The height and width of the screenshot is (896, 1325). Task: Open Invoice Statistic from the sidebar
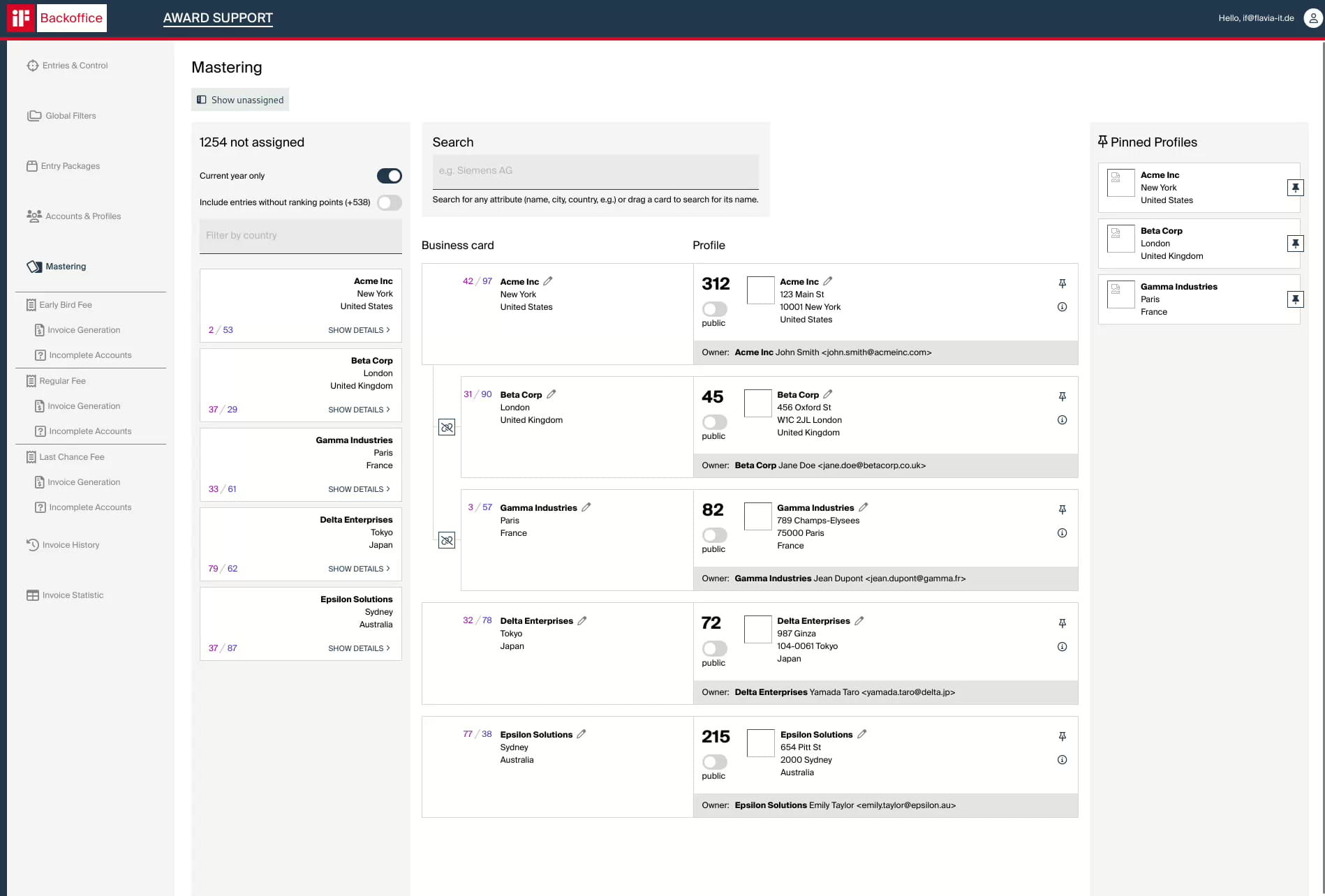coord(72,595)
